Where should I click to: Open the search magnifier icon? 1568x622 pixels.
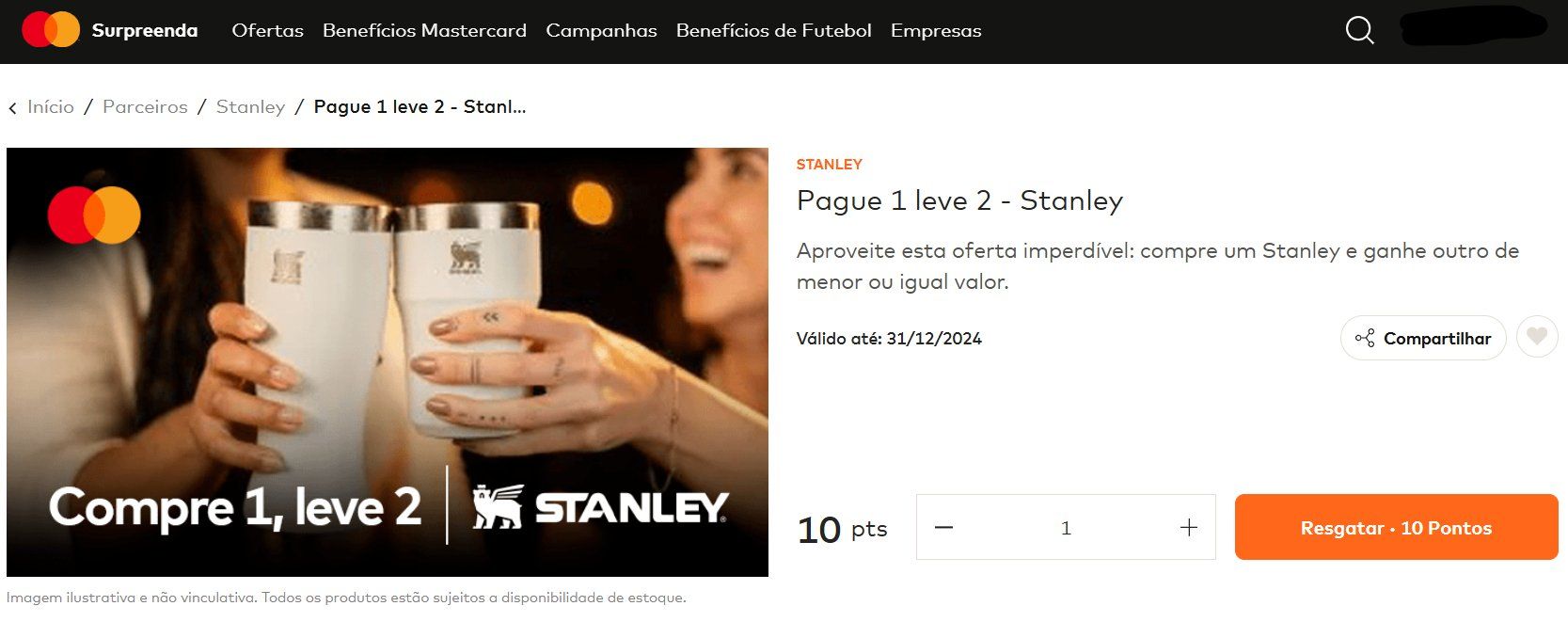pos(1359,30)
